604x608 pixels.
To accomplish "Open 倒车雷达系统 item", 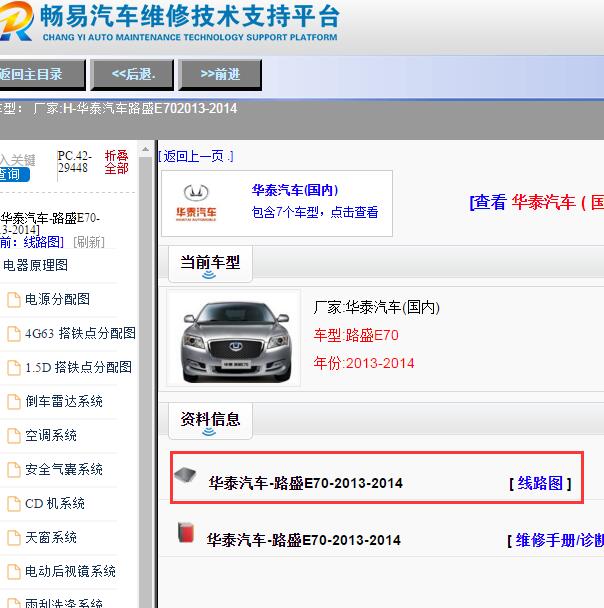I will click(64, 402).
